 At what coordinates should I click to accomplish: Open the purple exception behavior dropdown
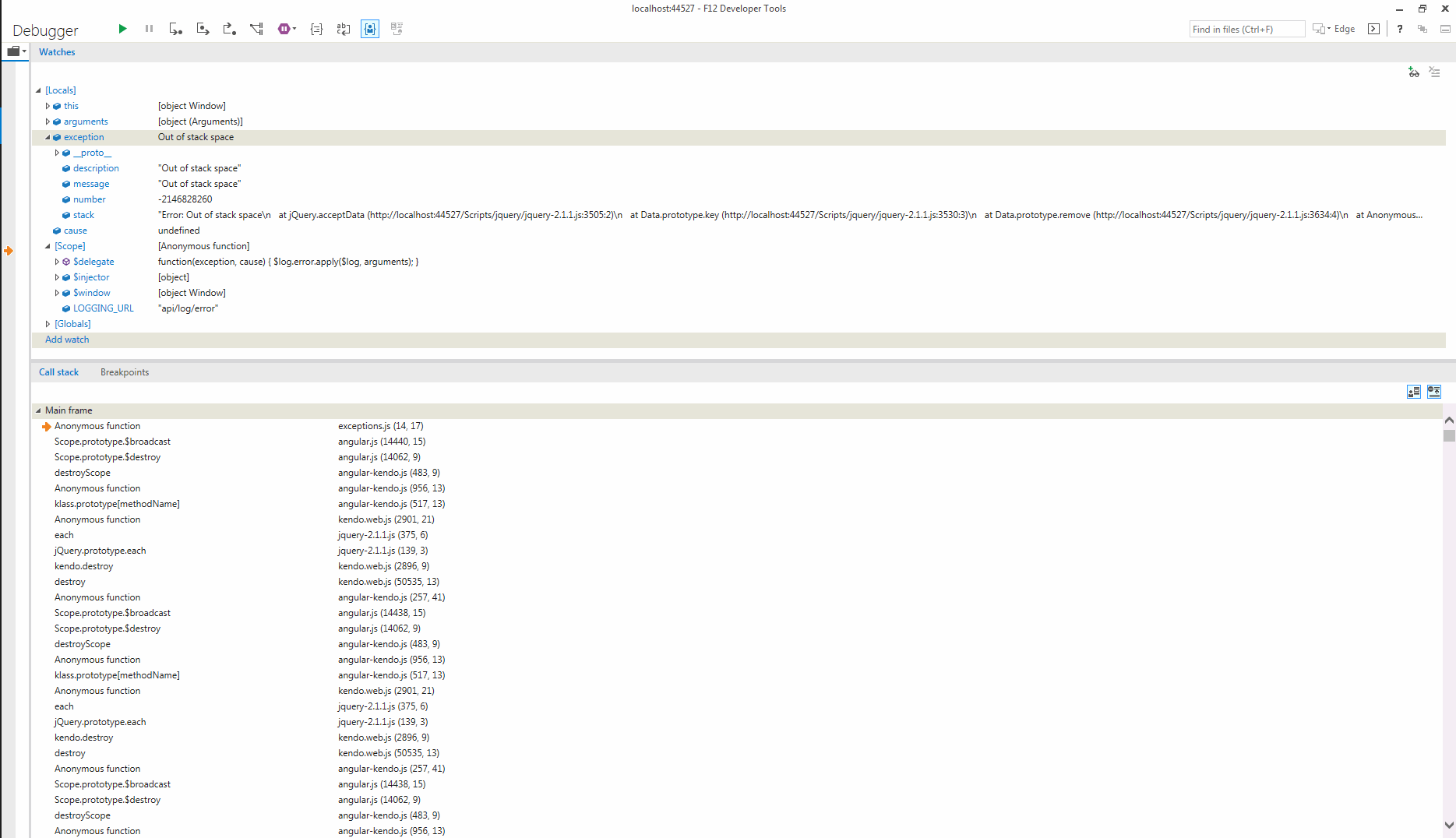pos(287,29)
